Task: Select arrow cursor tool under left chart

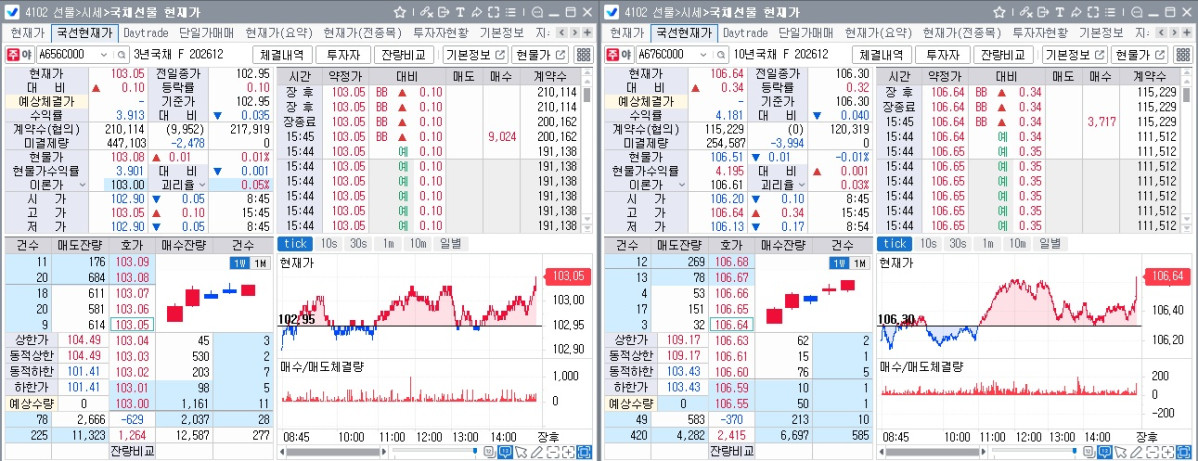Action: click(x=520, y=453)
